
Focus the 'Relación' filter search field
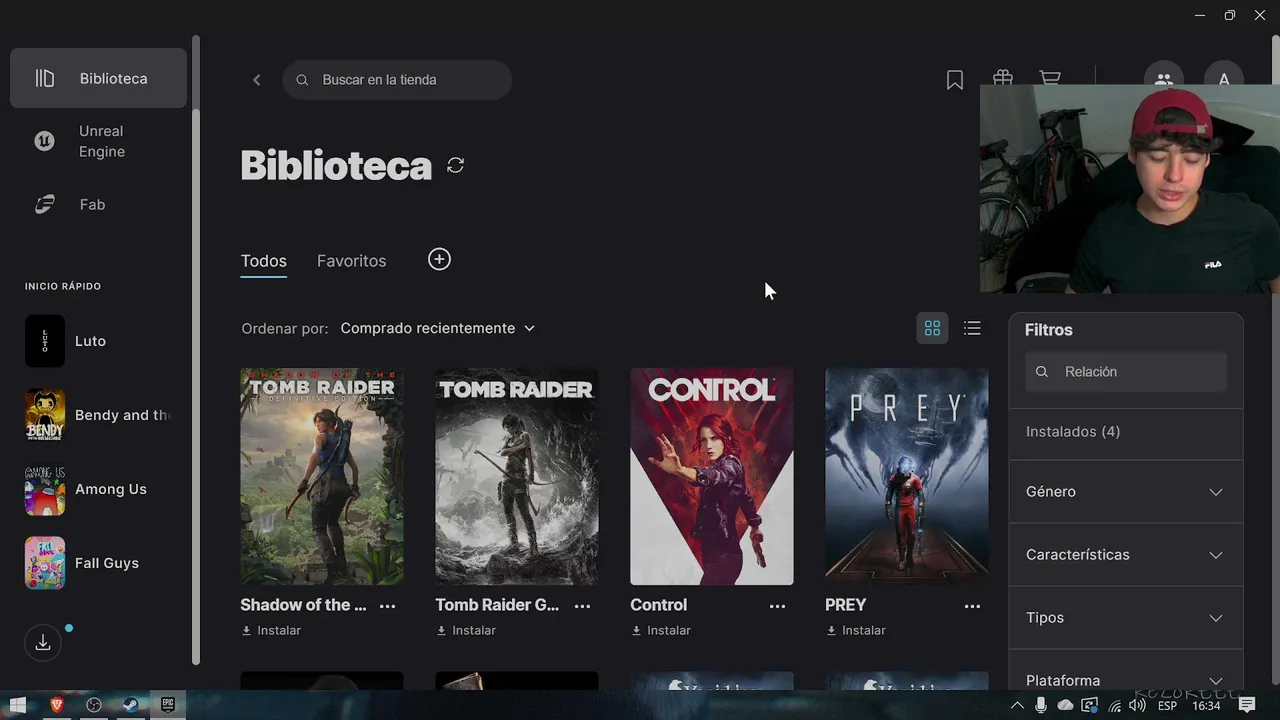[1126, 372]
